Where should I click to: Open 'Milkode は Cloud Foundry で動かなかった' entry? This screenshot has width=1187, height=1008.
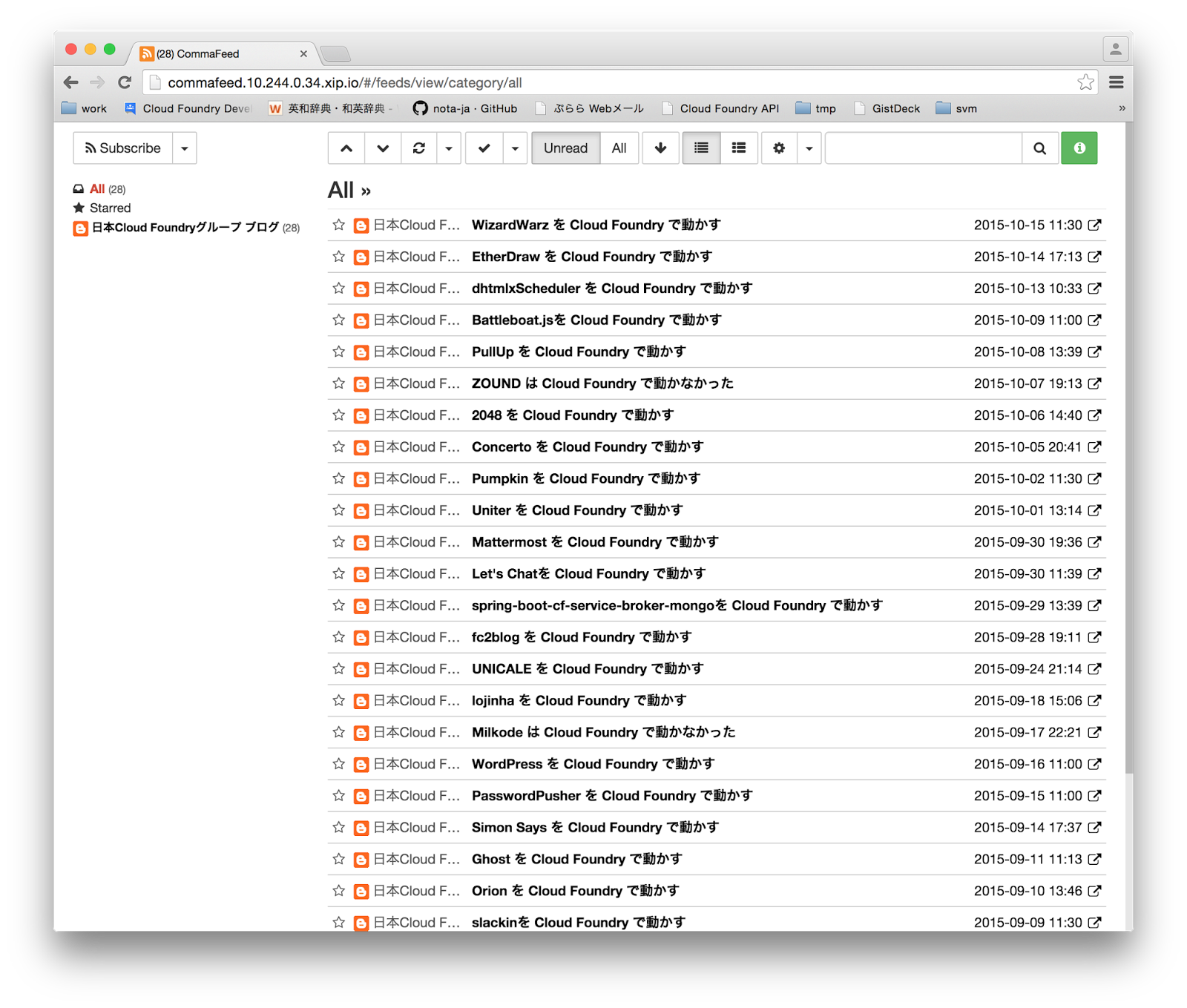coord(603,733)
